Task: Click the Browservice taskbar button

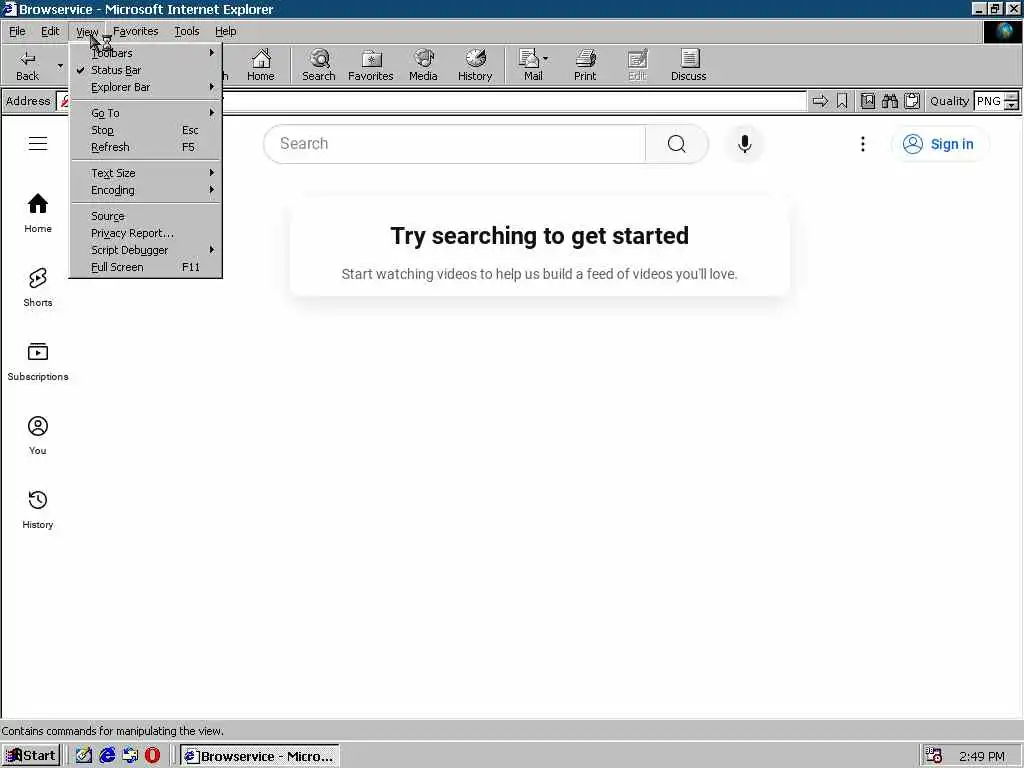Action: coord(260,756)
